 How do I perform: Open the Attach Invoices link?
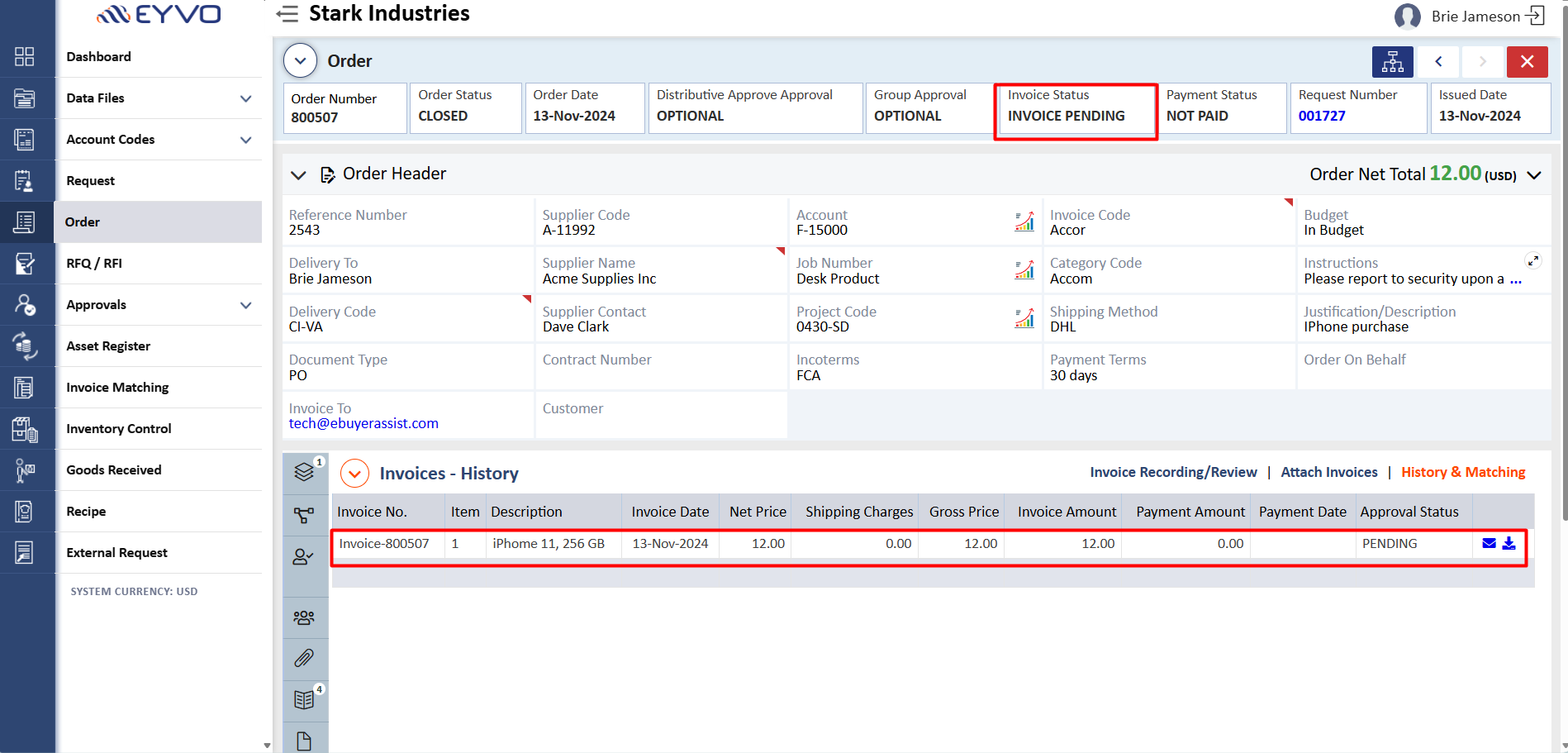(x=1329, y=472)
